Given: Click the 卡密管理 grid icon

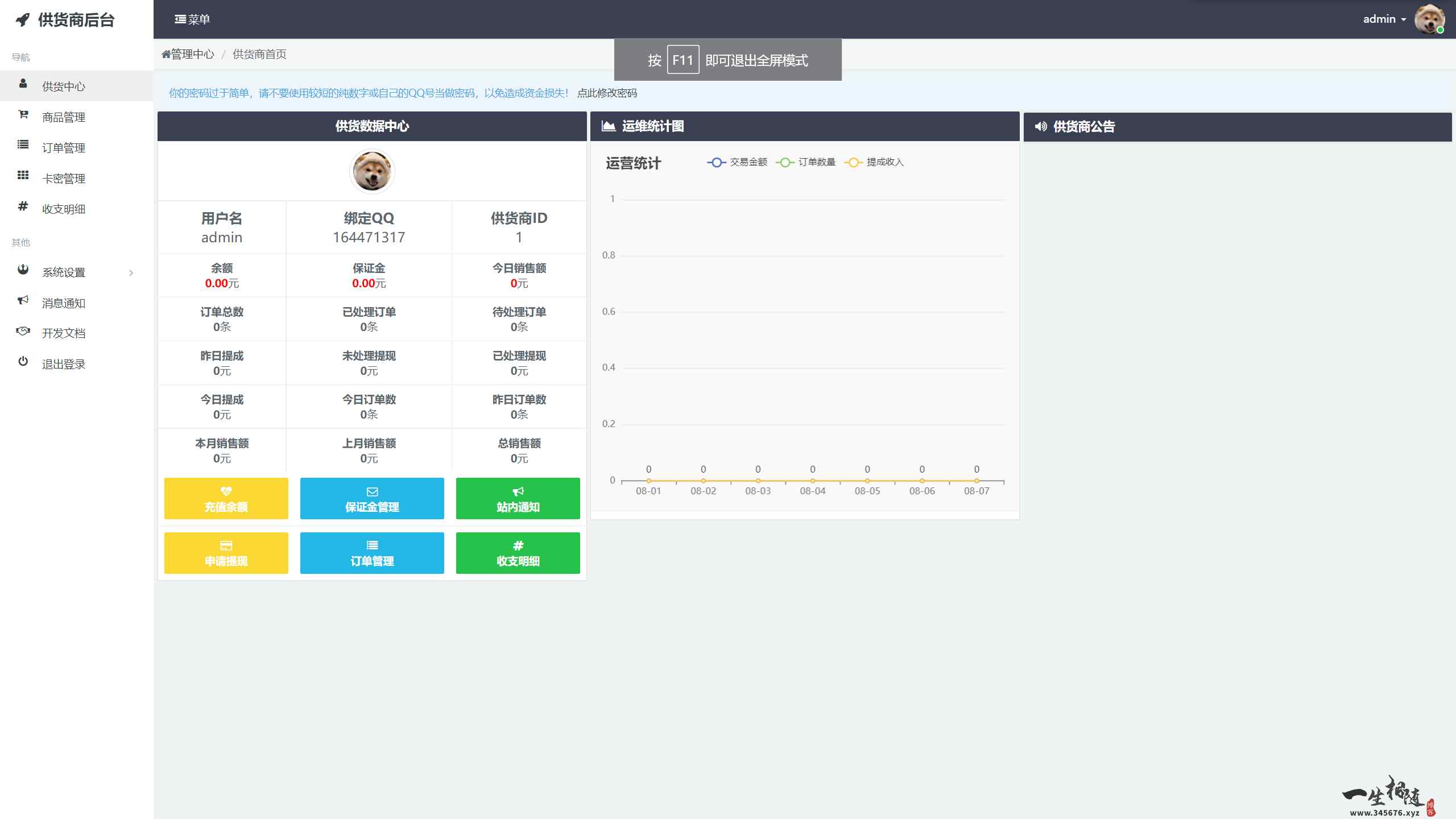Looking at the screenshot, I should (x=23, y=177).
